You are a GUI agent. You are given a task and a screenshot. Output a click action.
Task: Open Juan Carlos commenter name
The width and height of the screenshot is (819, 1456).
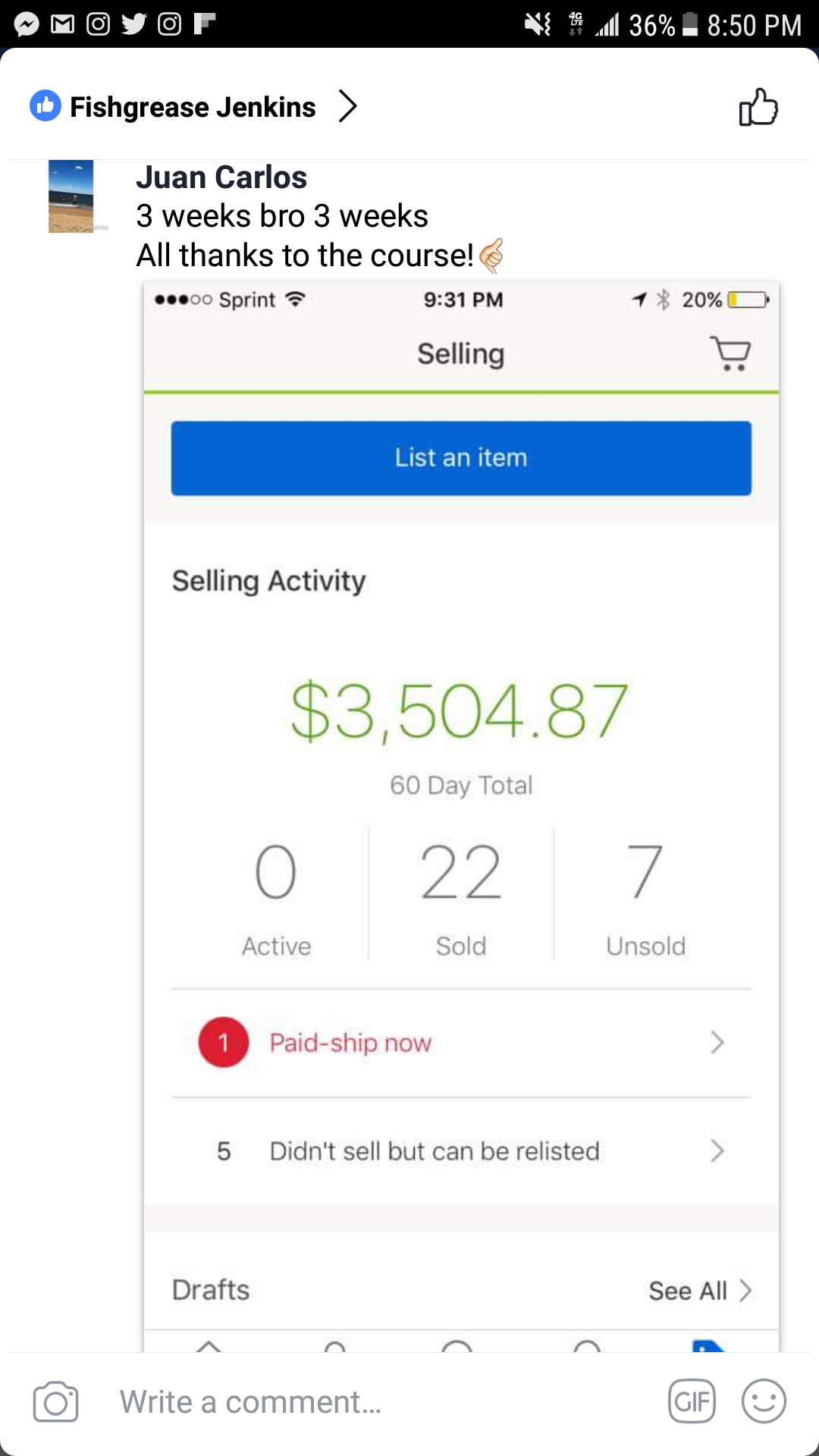[221, 177]
